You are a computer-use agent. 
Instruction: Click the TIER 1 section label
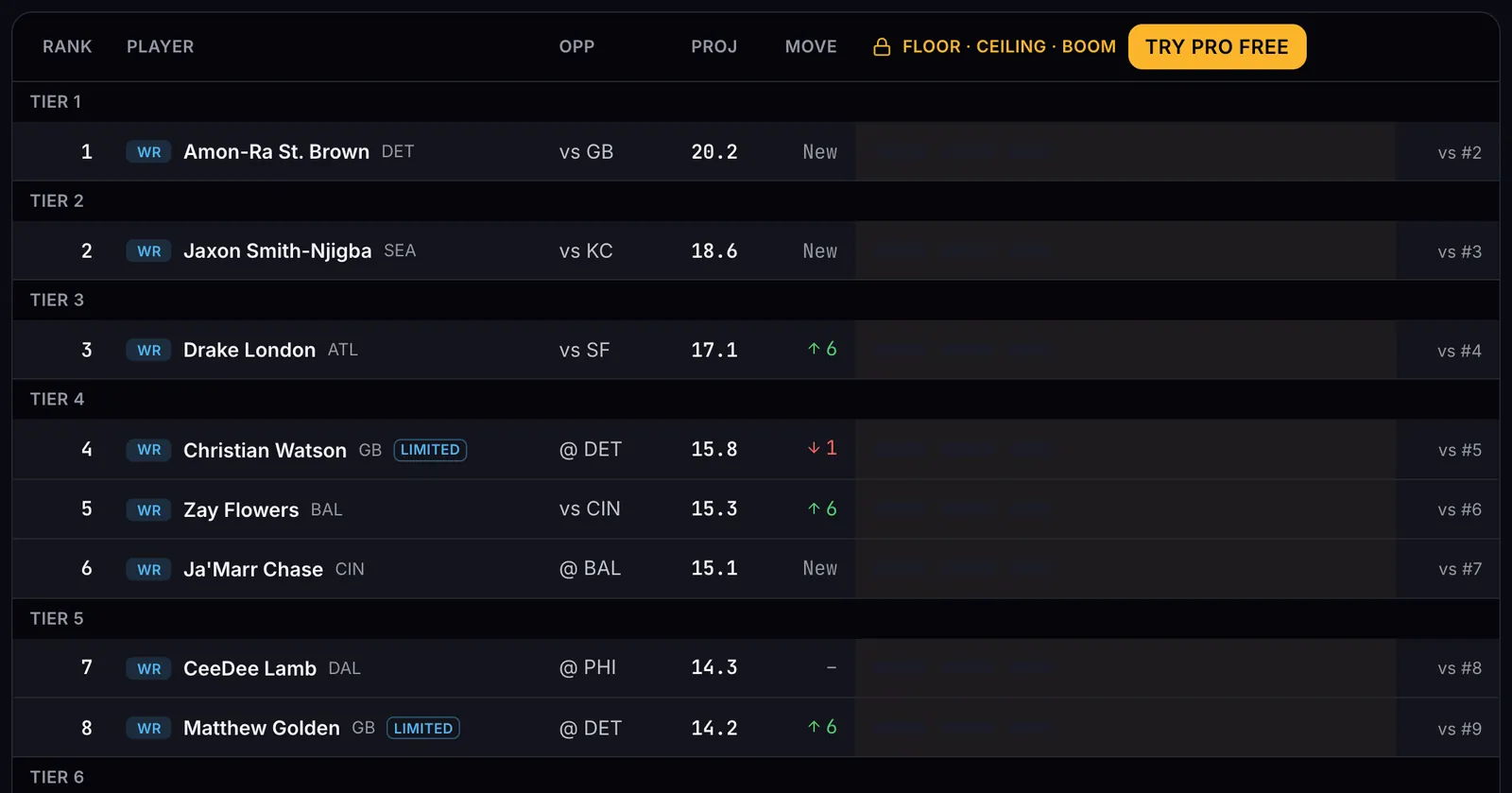pos(56,102)
